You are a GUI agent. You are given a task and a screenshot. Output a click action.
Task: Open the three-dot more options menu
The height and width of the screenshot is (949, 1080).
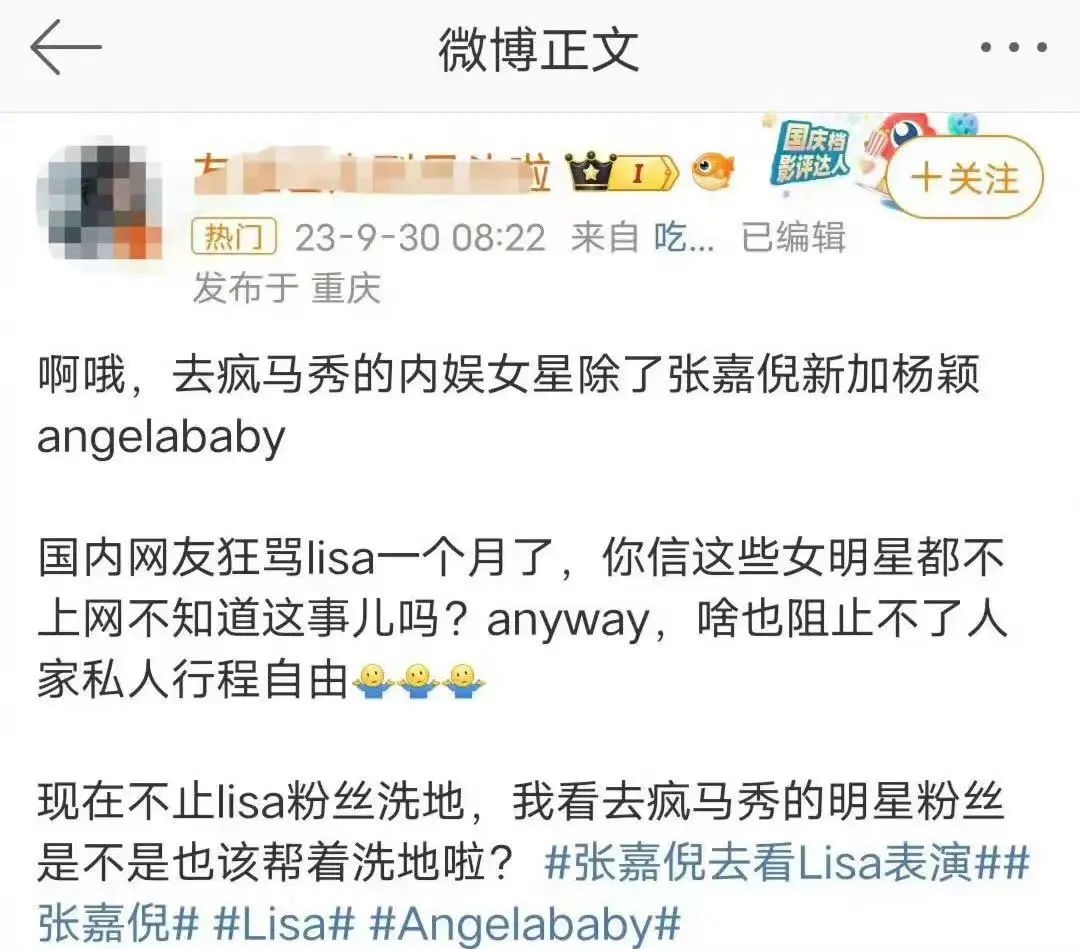pos(1013,47)
